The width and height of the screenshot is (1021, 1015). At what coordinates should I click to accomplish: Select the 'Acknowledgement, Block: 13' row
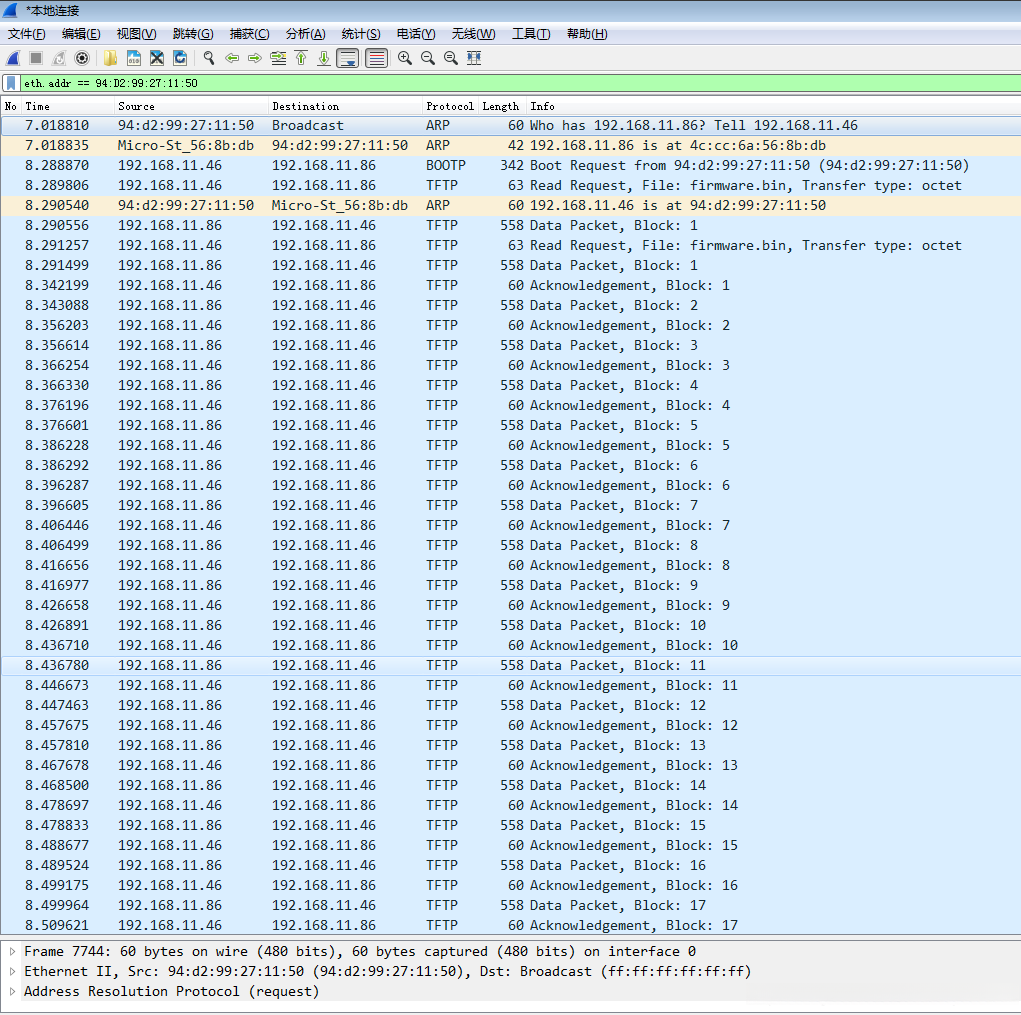(x=510, y=766)
